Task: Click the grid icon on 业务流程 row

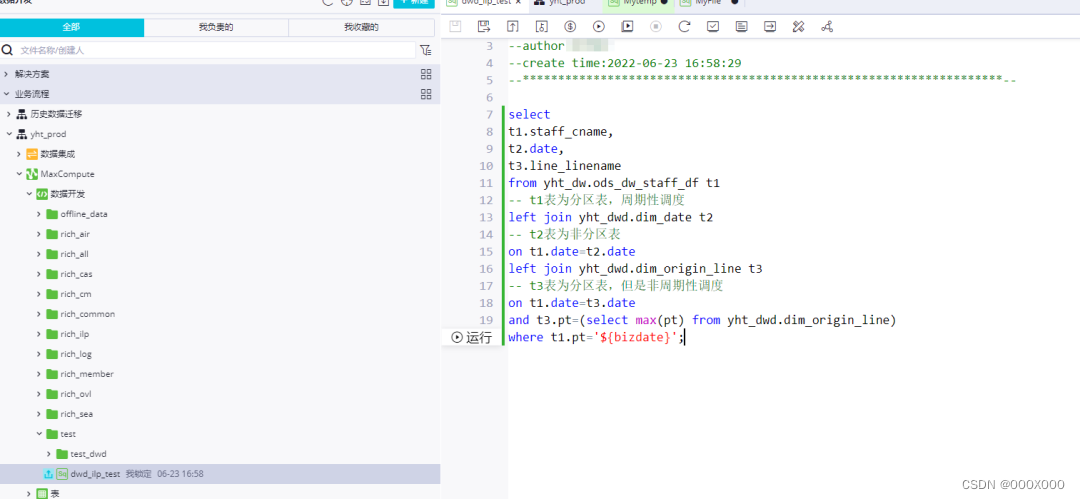Action: pyautogui.click(x=426, y=94)
